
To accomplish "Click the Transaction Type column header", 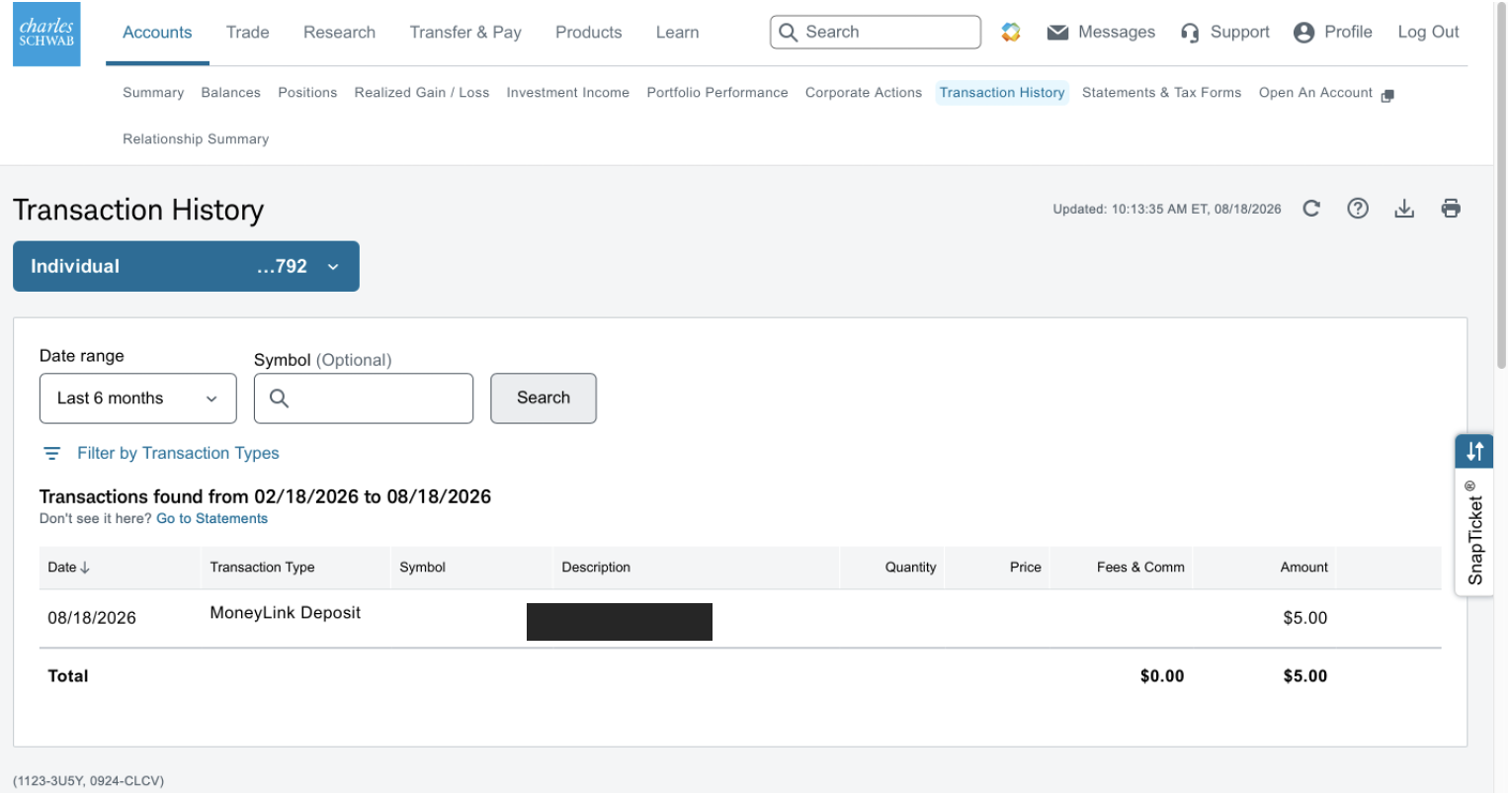I will coord(262,568).
